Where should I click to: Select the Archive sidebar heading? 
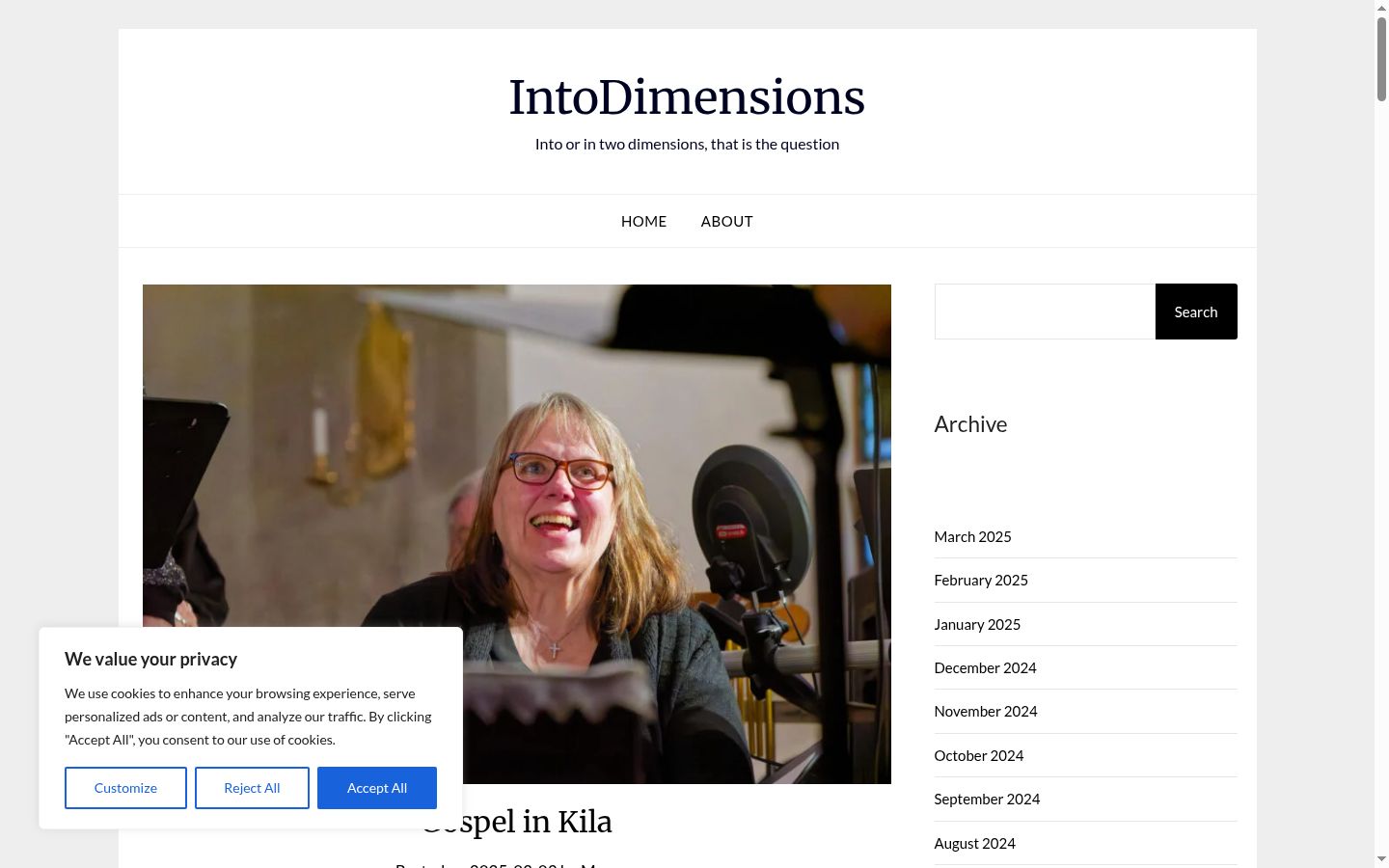click(970, 424)
